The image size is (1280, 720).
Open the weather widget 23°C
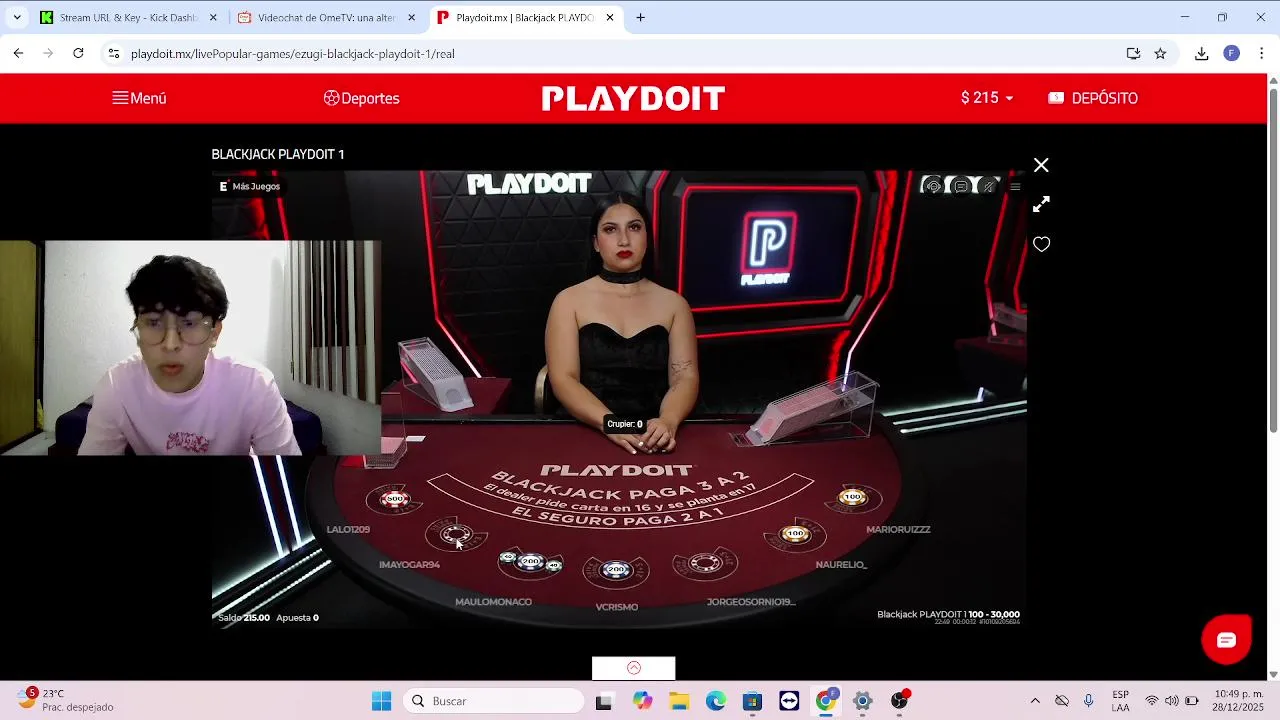tap(66, 700)
